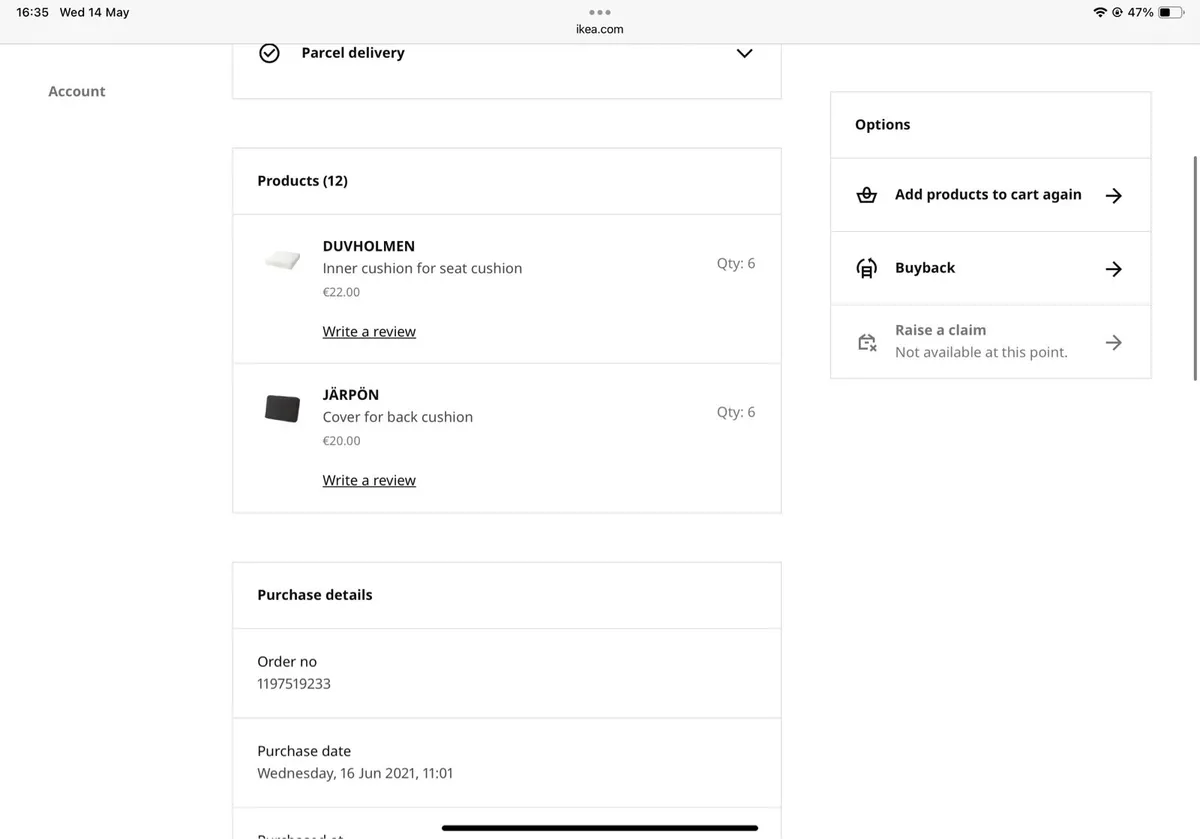Open the Buyback option
1200x839 pixels.
tap(991, 268)
